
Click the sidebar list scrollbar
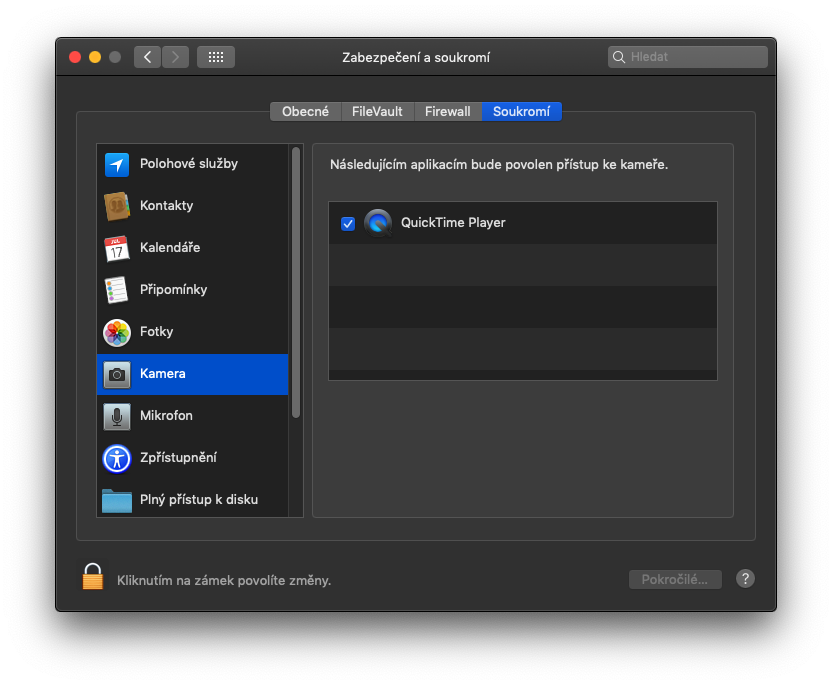coord(296,282)
